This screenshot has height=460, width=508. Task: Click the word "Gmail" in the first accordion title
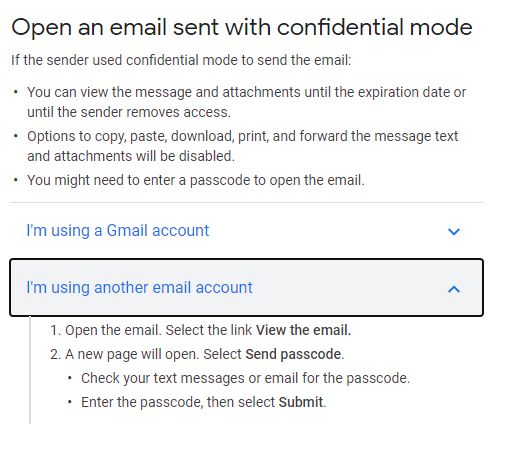pos(127,230)
